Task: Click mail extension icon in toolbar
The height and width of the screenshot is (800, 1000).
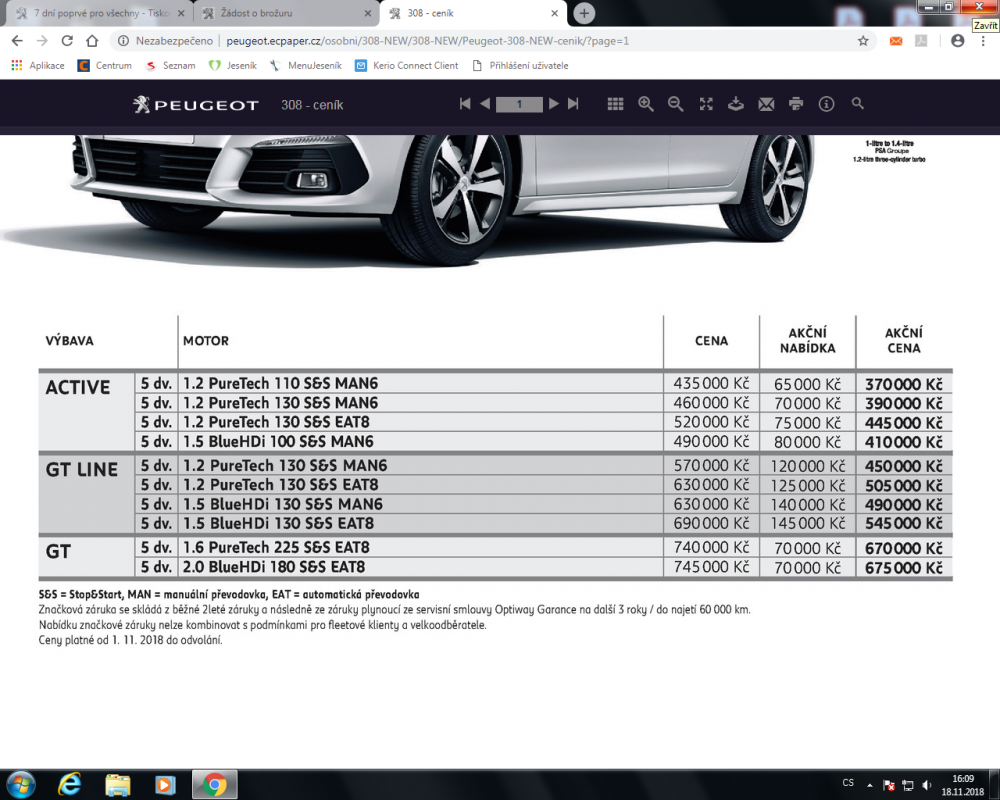Action: coord(896,41)
